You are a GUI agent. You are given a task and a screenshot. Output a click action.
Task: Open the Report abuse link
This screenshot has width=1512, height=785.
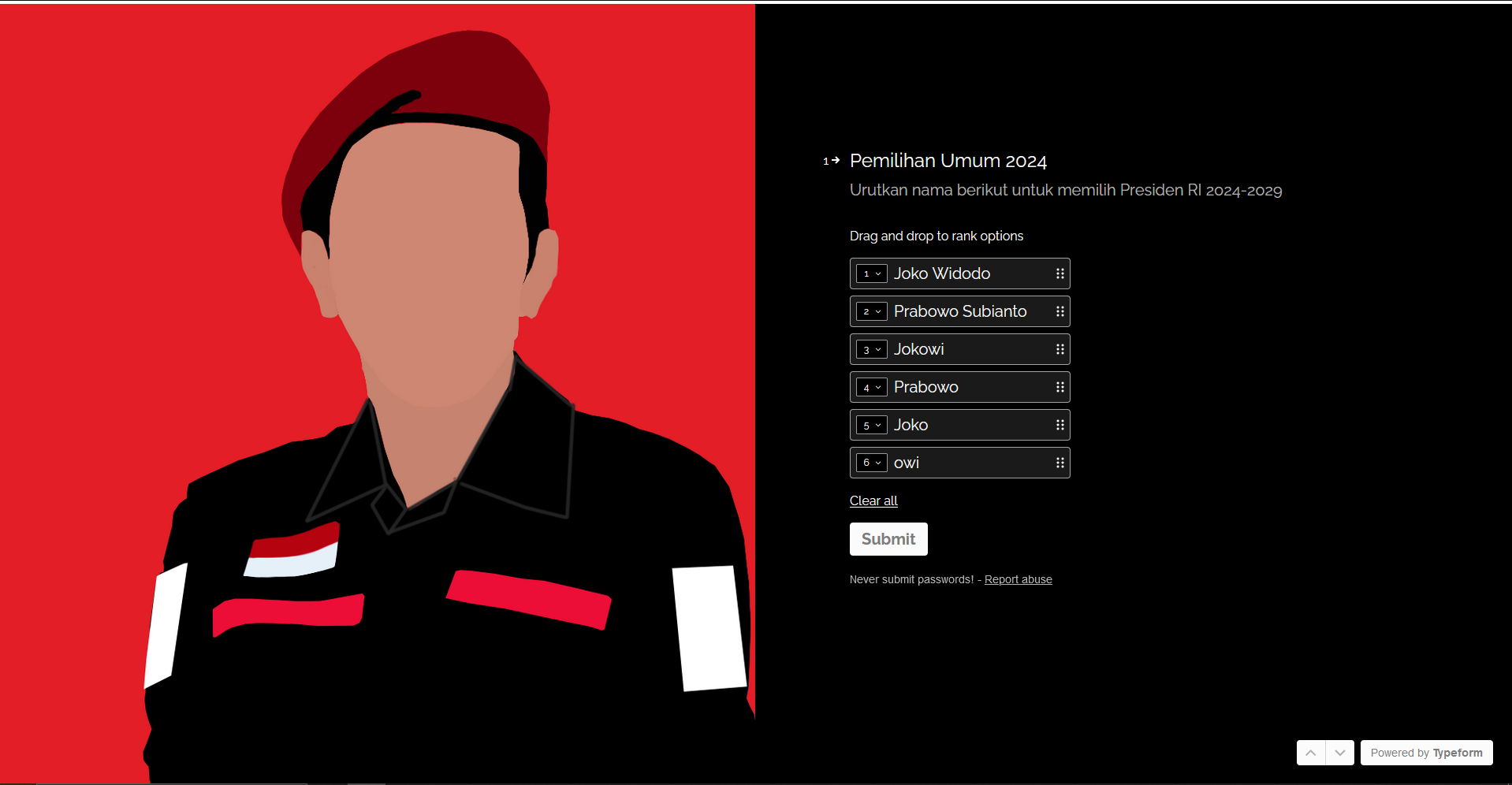click(x=1019, y=579)
